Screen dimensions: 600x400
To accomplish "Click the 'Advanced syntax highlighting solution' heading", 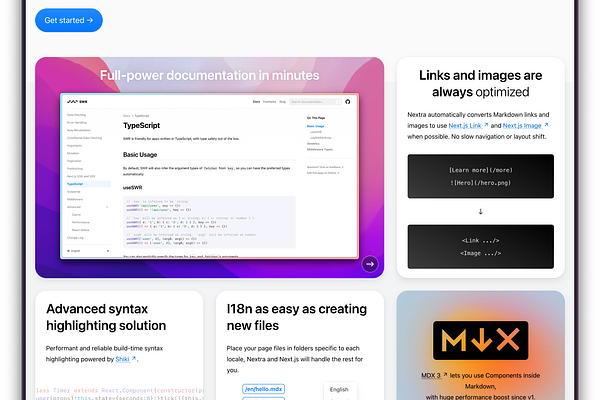I will (106, 317).
